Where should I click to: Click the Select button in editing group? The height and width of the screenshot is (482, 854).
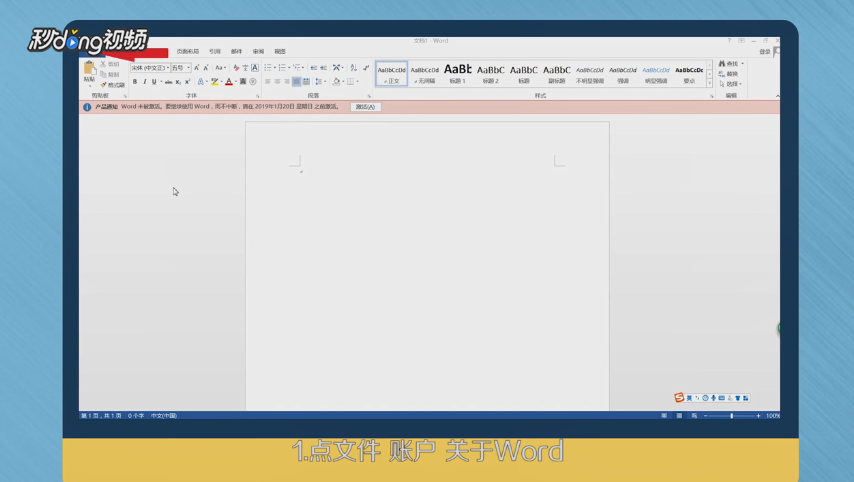[x=730, y=84]
